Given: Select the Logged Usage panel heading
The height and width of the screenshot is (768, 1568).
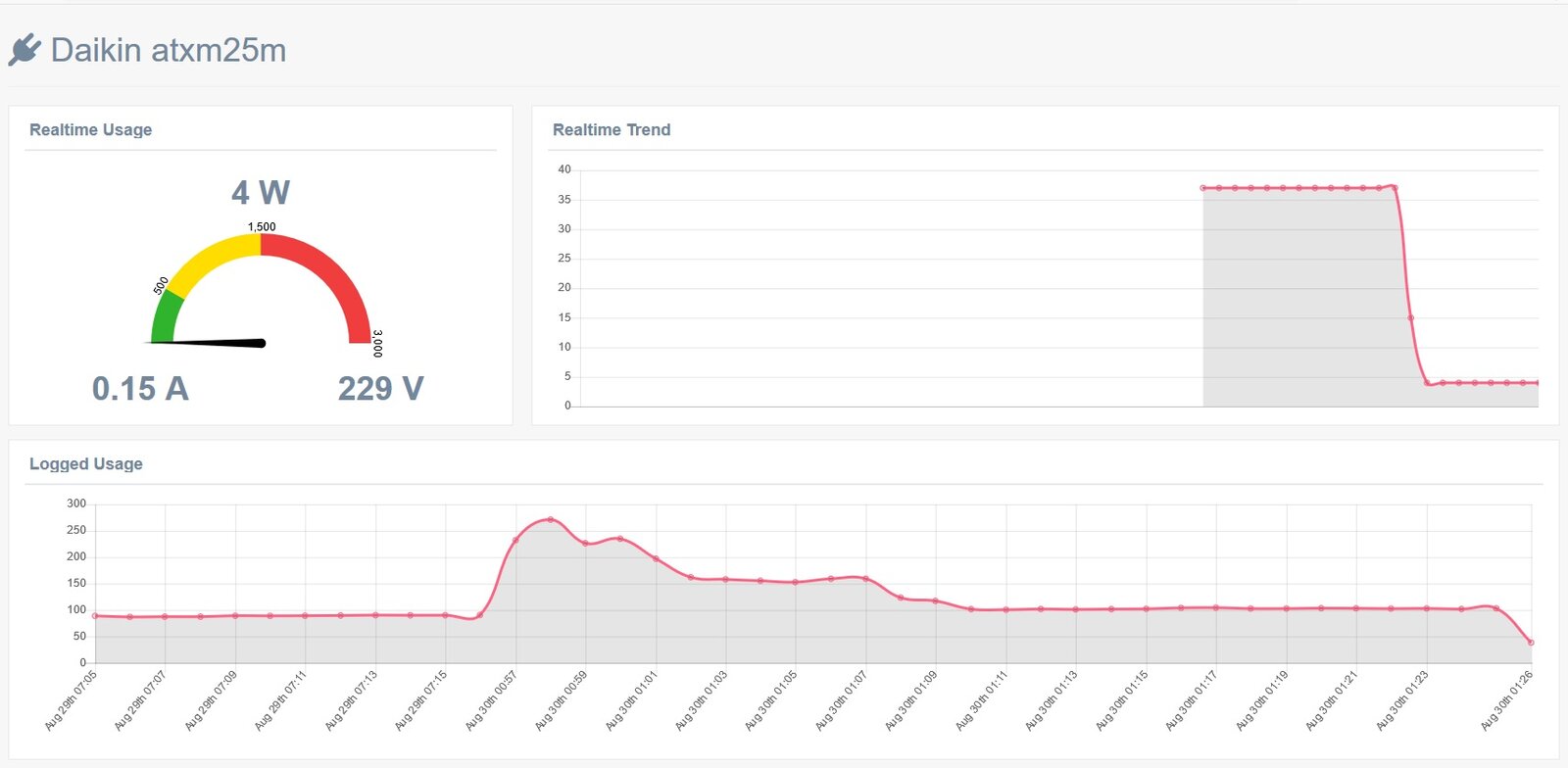Looking at the screenshot, I should [86, 463].
